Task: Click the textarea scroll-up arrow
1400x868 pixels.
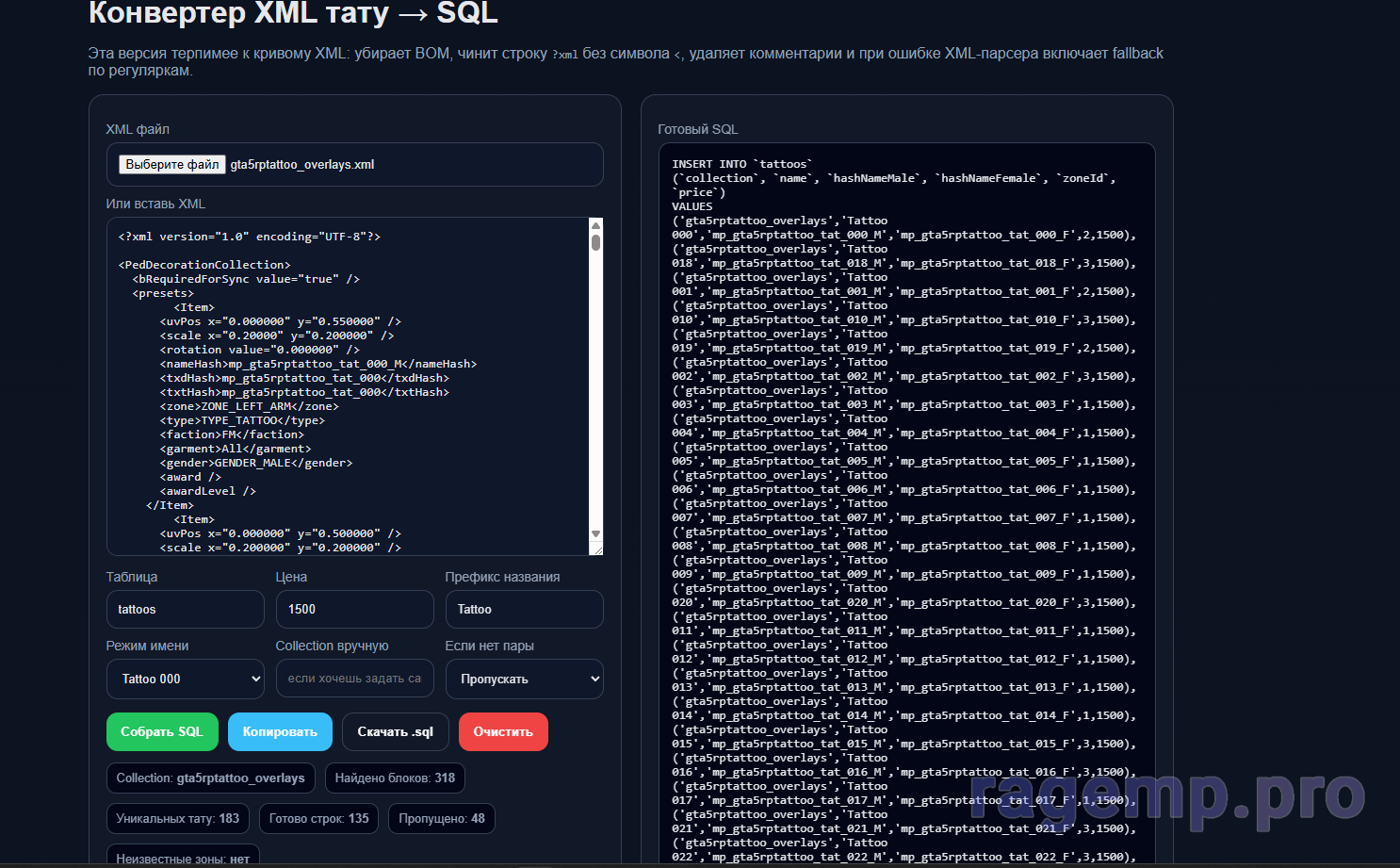Action: coord(595,225)
